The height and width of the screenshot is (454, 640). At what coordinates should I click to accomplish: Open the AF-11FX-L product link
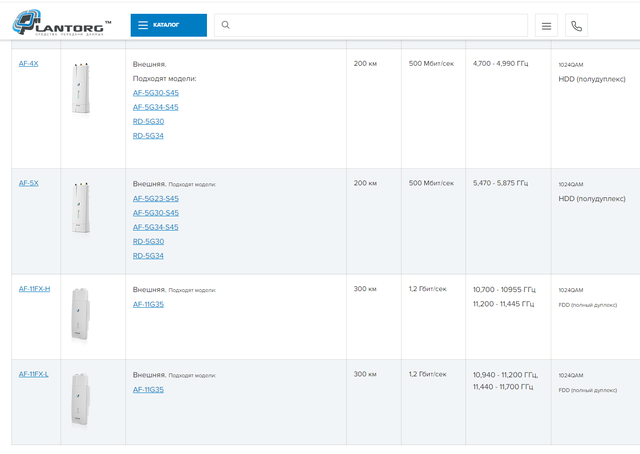(x=33, y=374)
